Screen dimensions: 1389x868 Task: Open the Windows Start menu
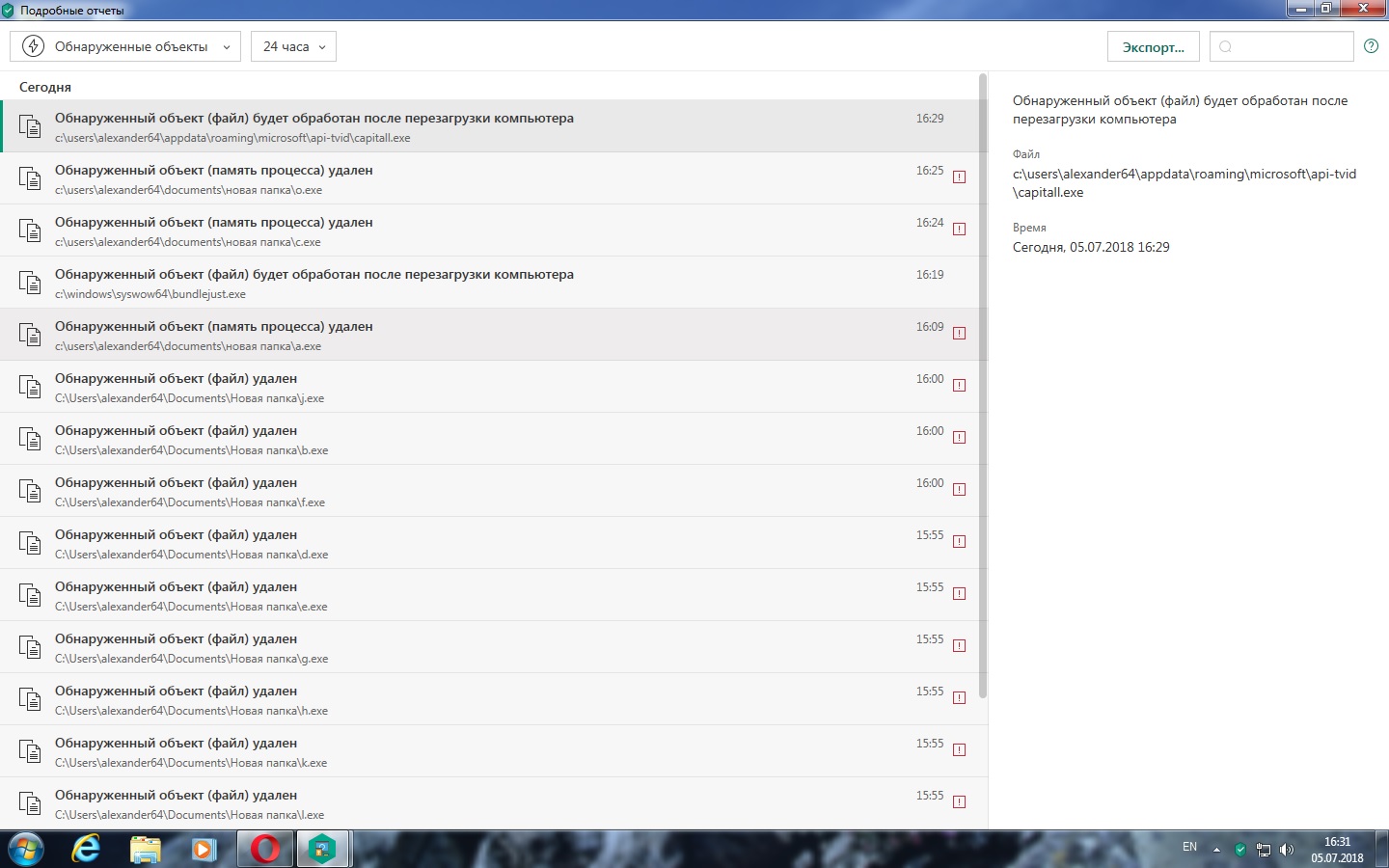(25, 849)
